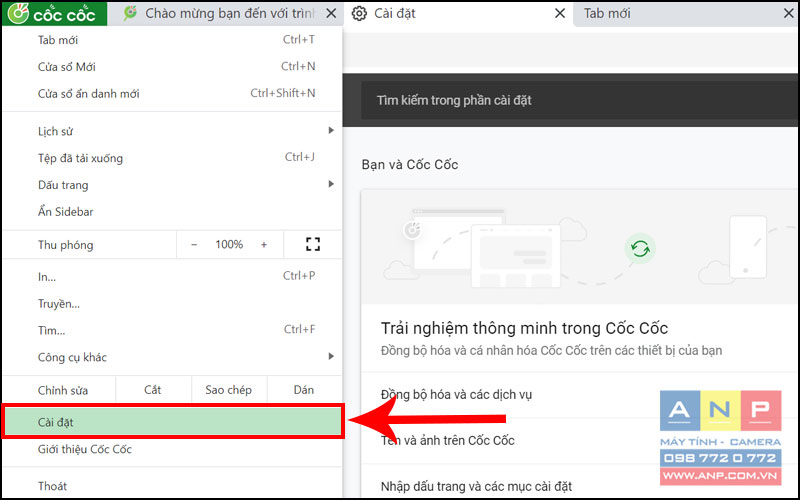Image resolution: width=800 pixels, height=500 pixels.
Task: Choose Thoát to quit browser
Action: coord(172,486)
